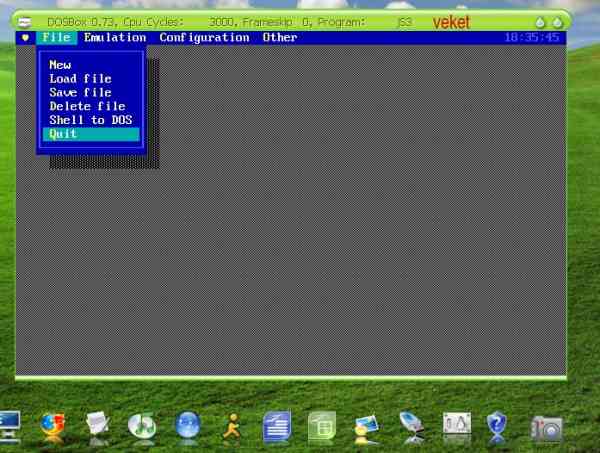The width and height of the screenshot is (600, 453).
Task: Open the penguin picture dock icon
Action: [457, 423]
